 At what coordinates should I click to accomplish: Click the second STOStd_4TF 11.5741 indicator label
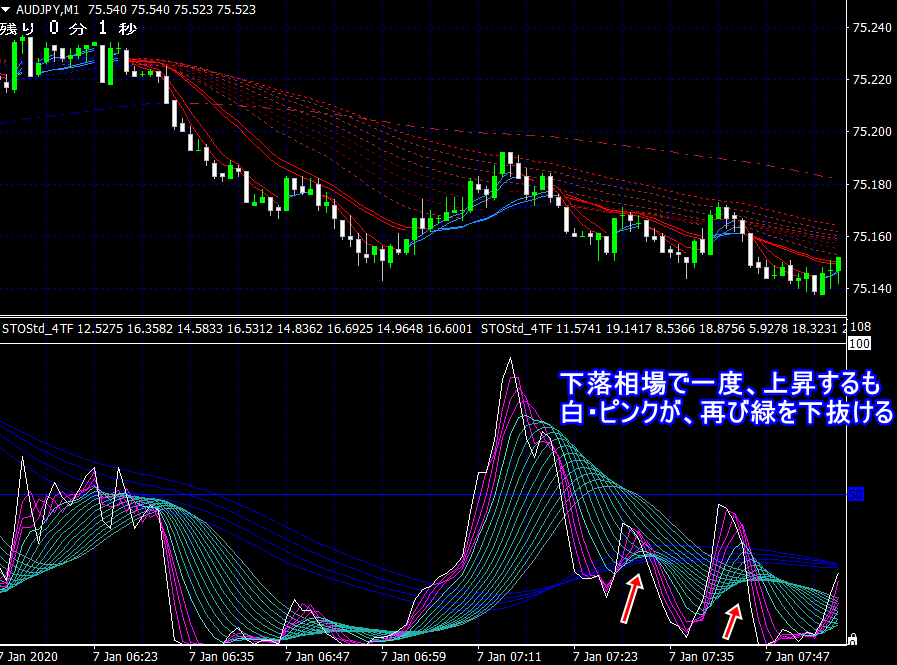(664, 329)
